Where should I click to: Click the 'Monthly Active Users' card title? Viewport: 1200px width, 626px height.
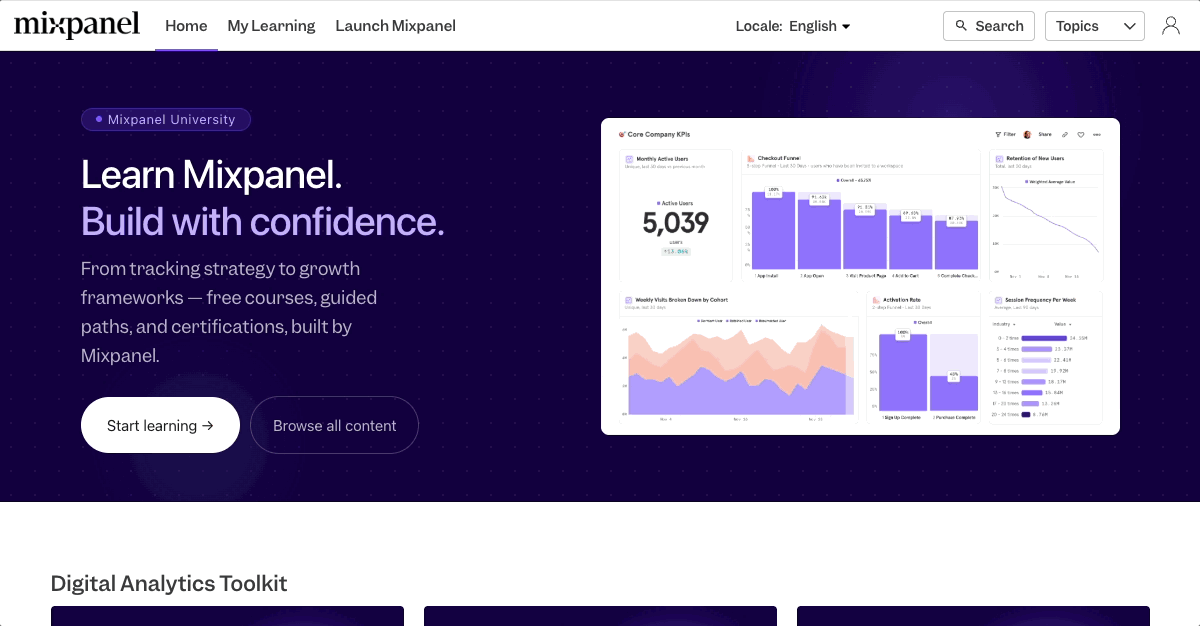662,159
